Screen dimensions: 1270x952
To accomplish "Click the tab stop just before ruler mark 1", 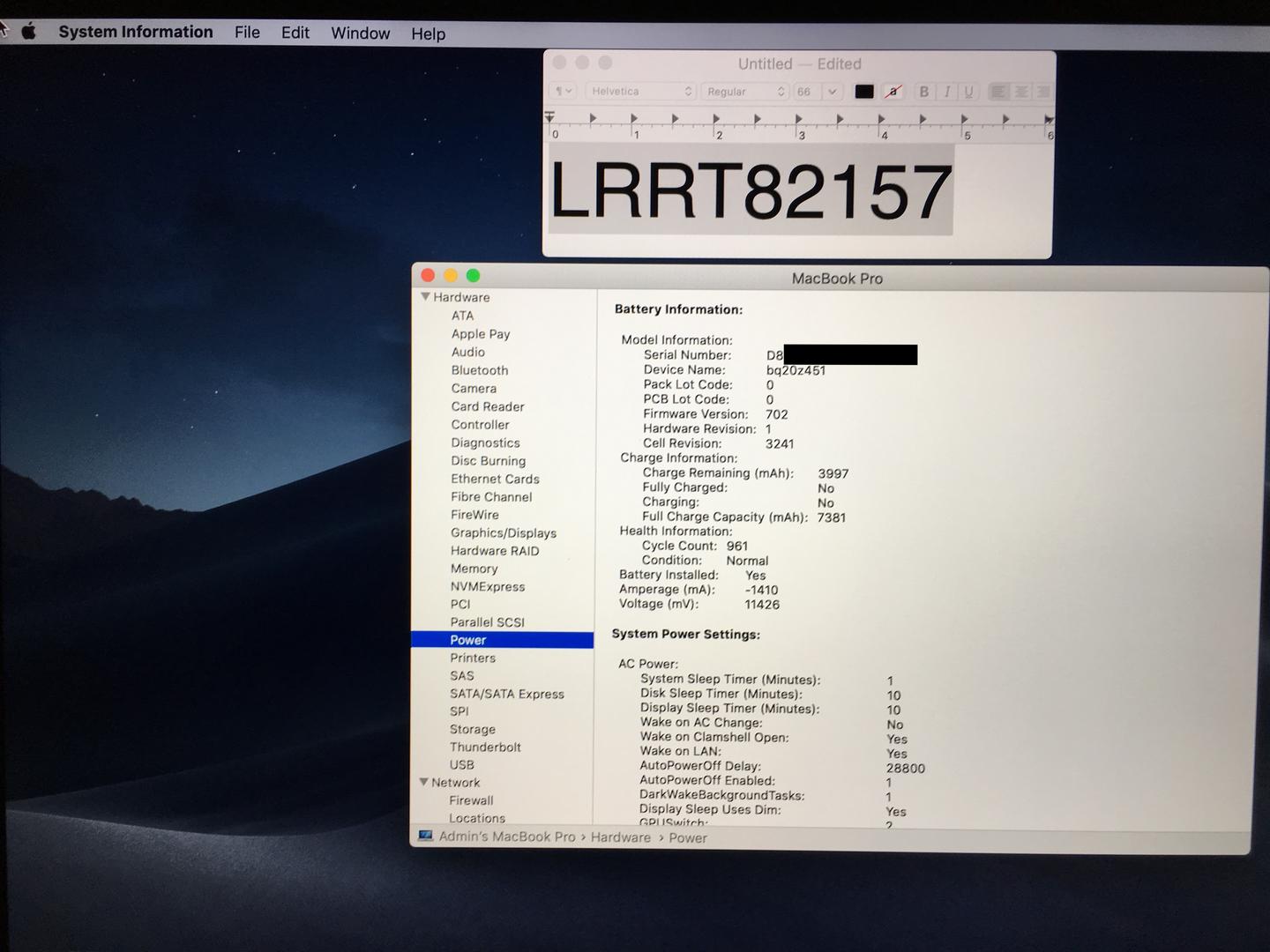I will (x=593, y=118).
